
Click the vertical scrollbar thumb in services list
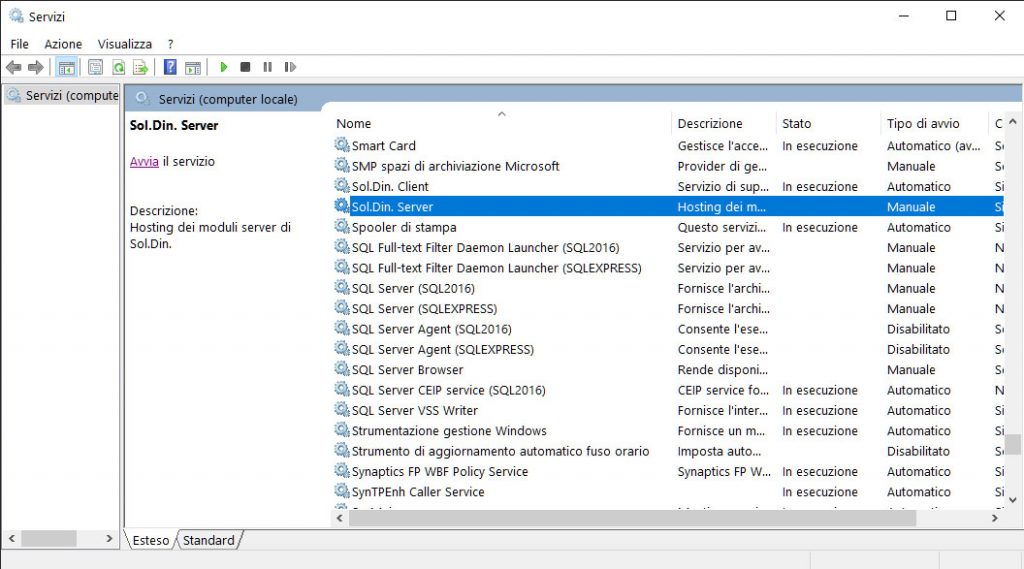1012,444
